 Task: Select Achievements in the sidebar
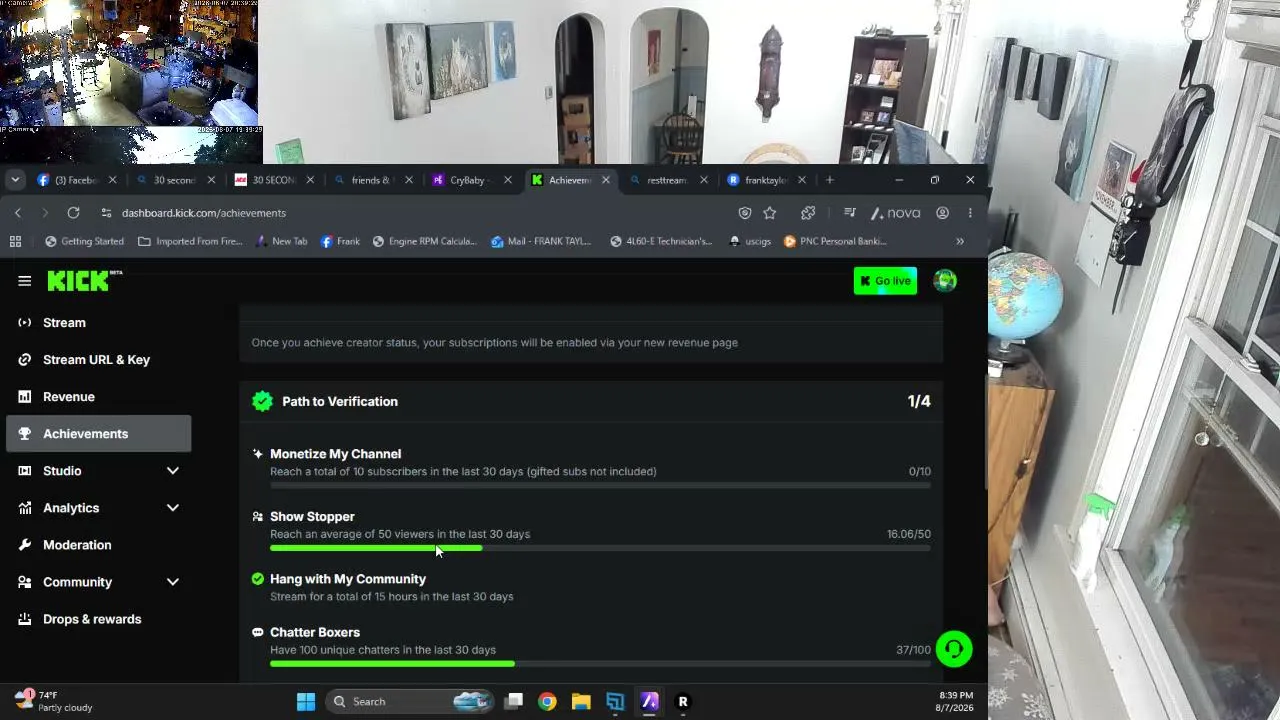click(98, 434)
